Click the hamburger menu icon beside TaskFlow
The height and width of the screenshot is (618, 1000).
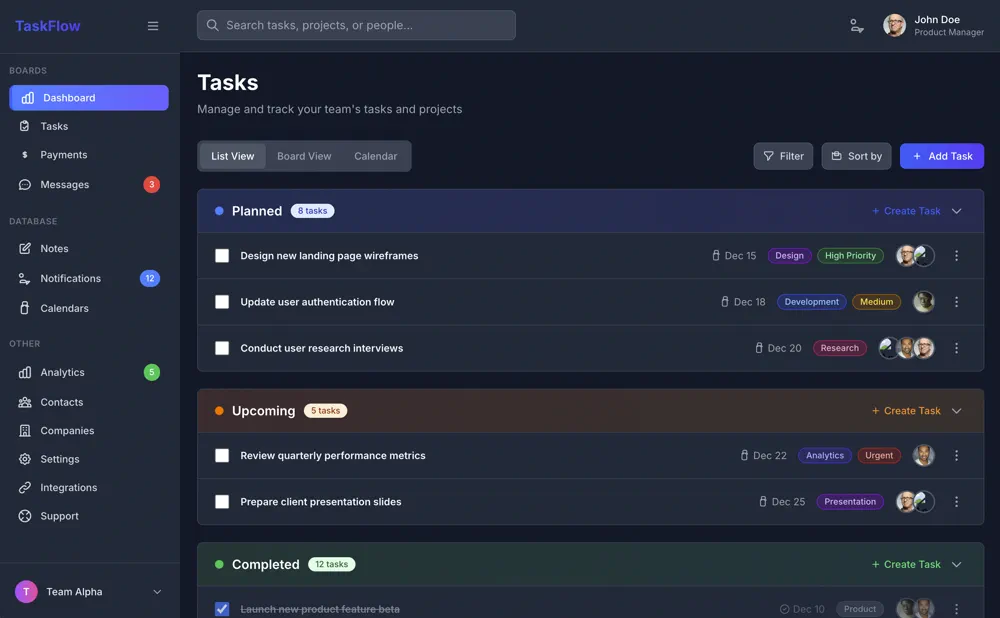click(153, 26)
